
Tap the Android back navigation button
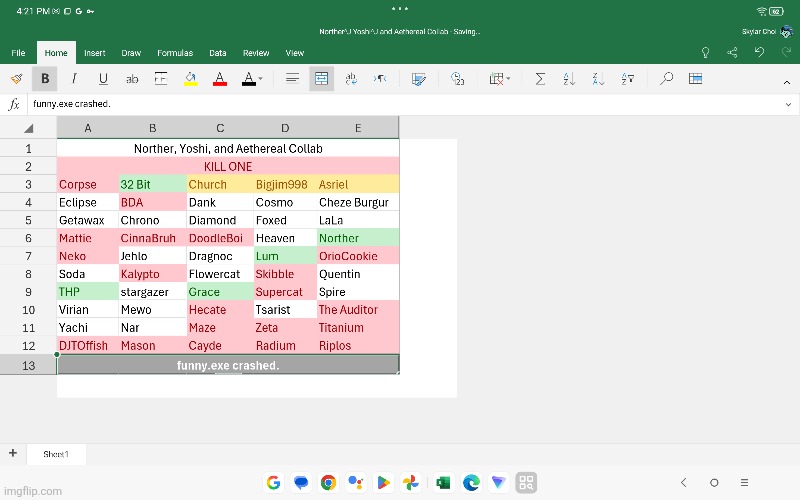pyautogui.click(x=684, y=482)
